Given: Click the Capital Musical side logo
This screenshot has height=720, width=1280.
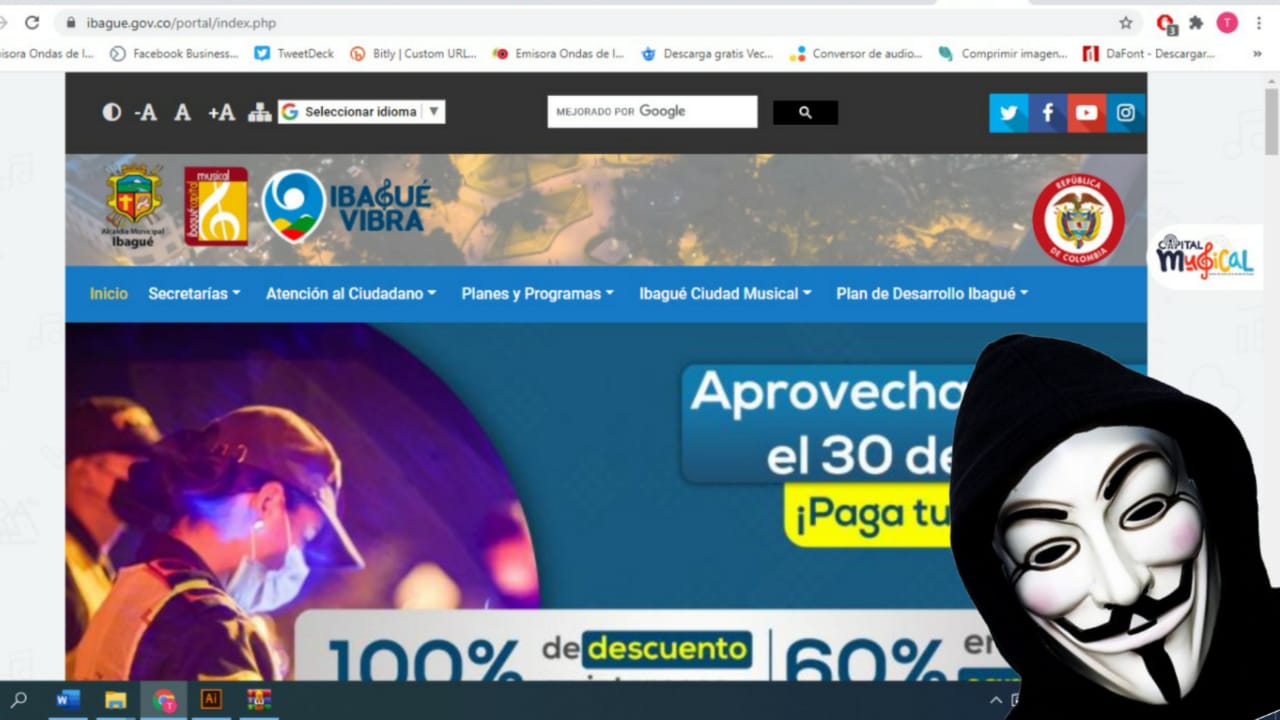Looking at the screenshot, I should 1205,257.
